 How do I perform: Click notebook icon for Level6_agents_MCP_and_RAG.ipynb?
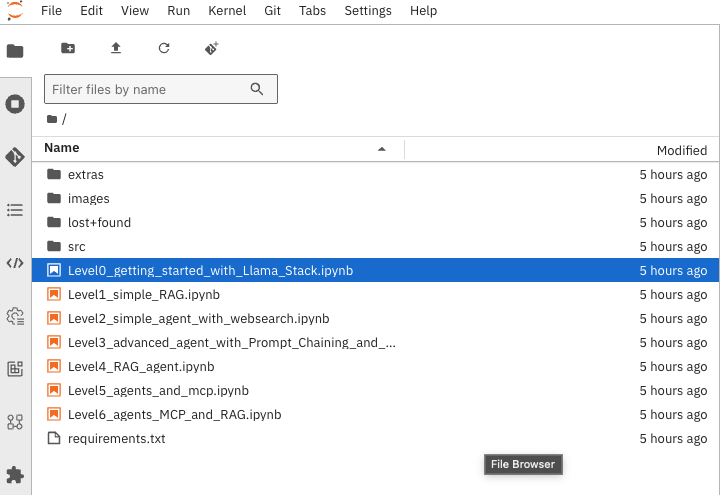point(54,415)
